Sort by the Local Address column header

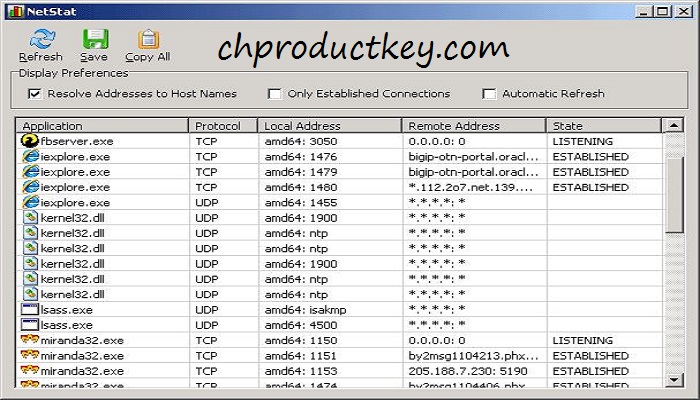[330, 125]
